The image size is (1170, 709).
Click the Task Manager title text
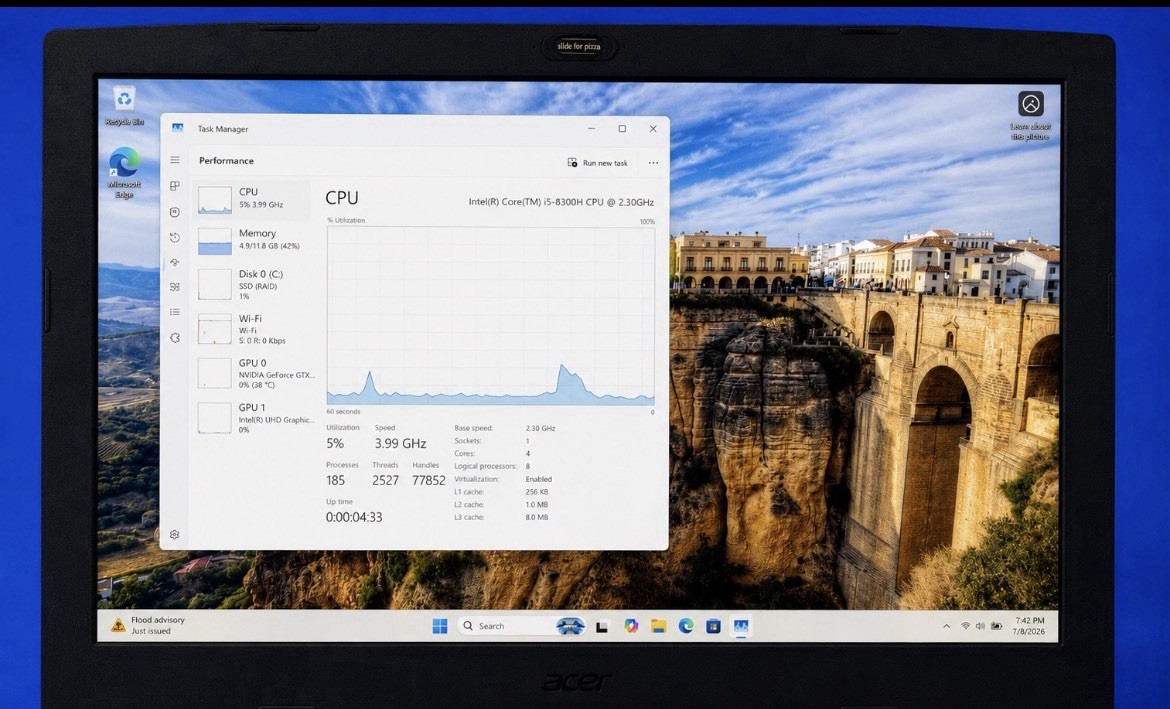pos(222,128)
